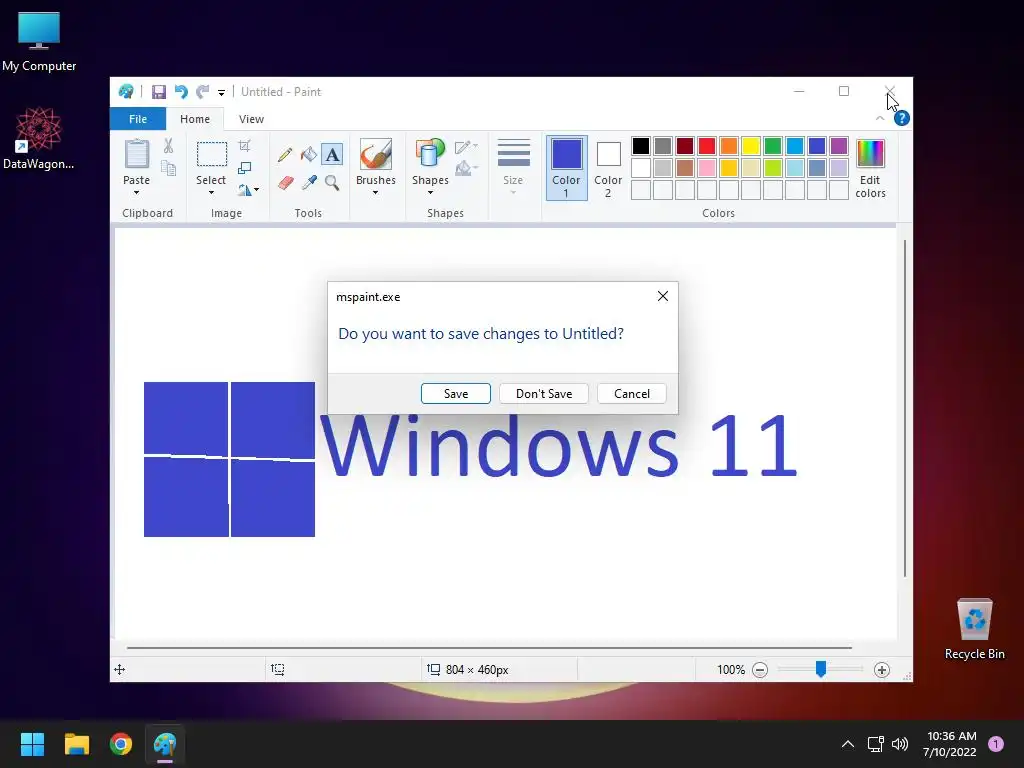Screen dimensions: 1024x768
Task: Collapse the ribbon with chevron arrow
Action: tap(880, 118)
